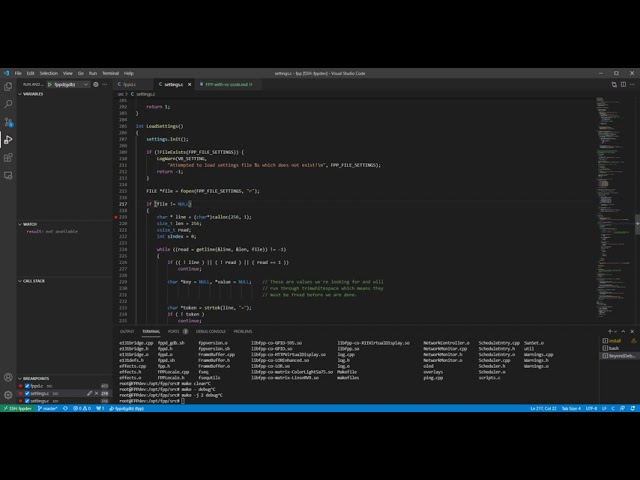
Task: Open the Source Control view
Action: tap(8, 122)
